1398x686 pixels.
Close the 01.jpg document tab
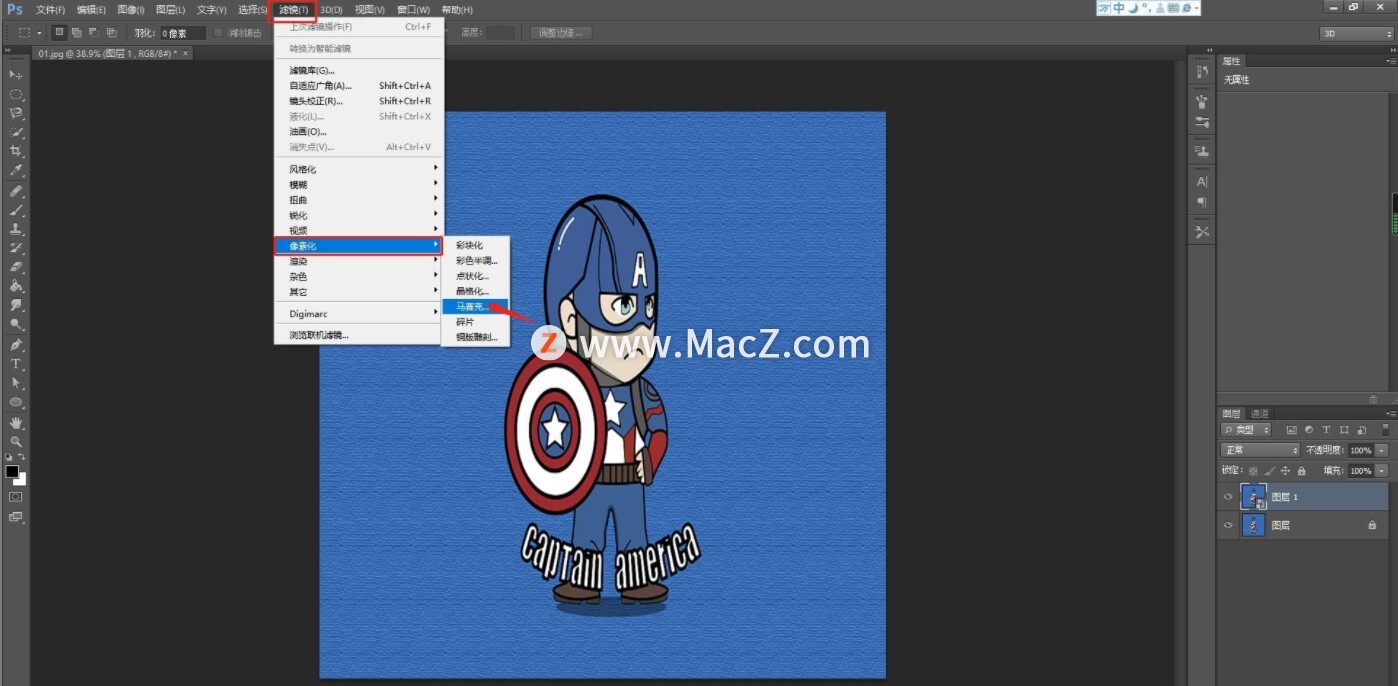187,53
